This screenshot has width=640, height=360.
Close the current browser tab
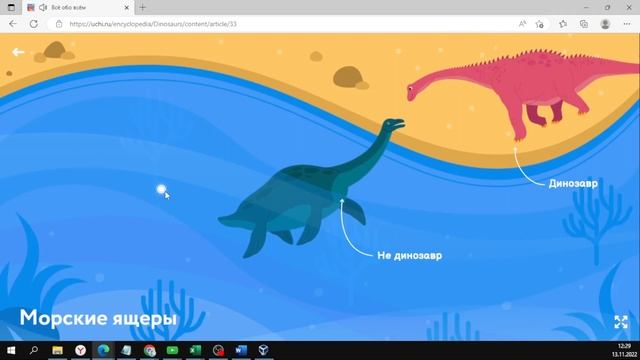pos(127,7)
